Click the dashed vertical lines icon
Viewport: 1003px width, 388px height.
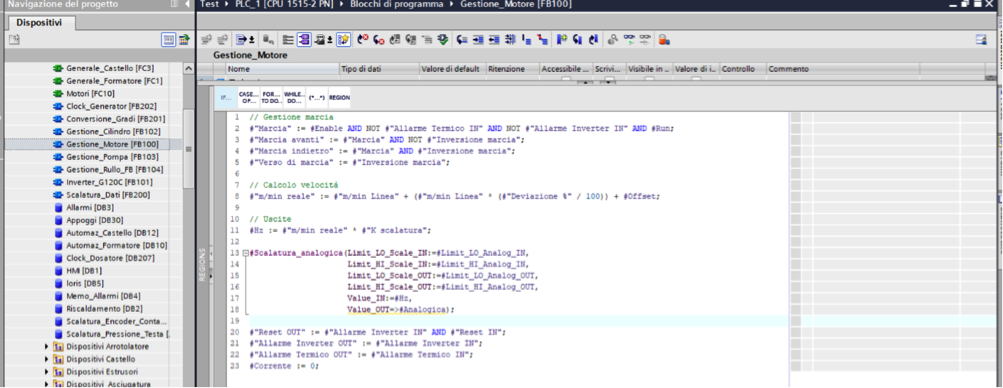click(510, 40)
